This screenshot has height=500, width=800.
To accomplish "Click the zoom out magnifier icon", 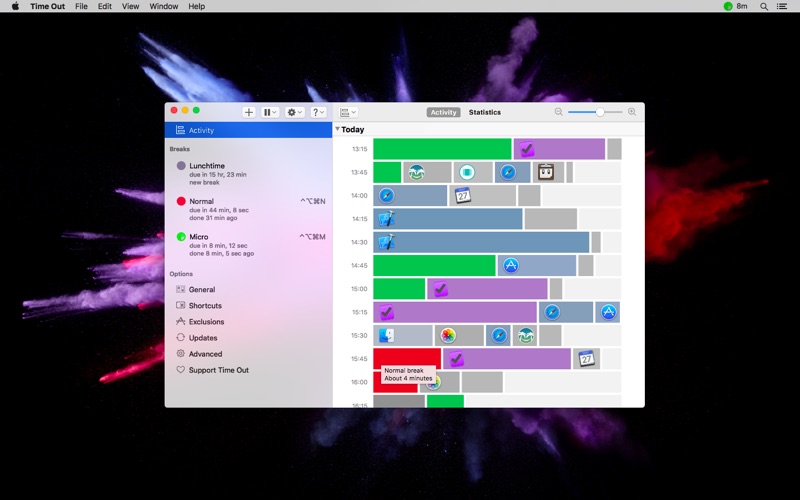I will (559, 112).
